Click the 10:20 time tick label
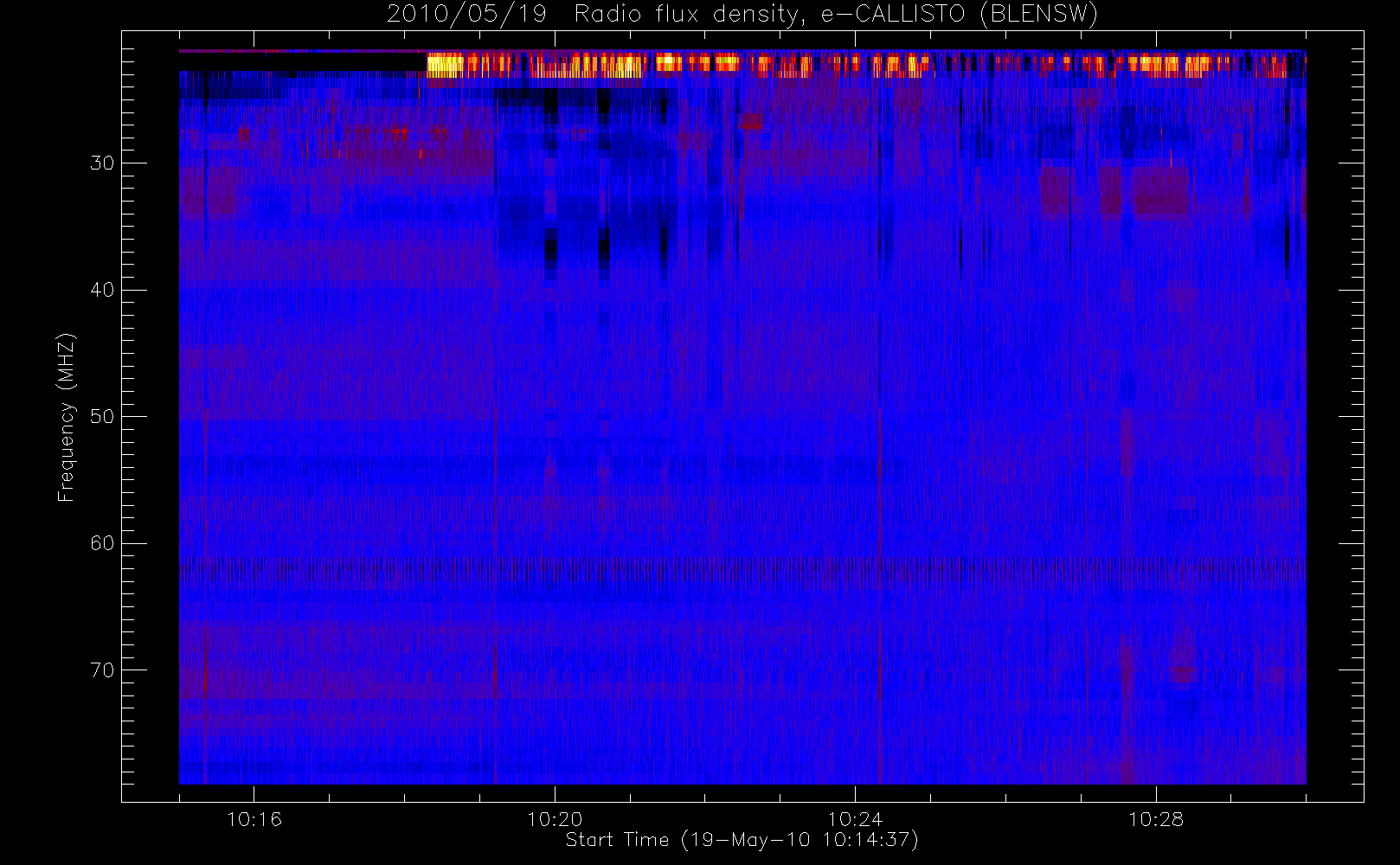This screenshot has height=865, width=1400. (x=555, y=819)
